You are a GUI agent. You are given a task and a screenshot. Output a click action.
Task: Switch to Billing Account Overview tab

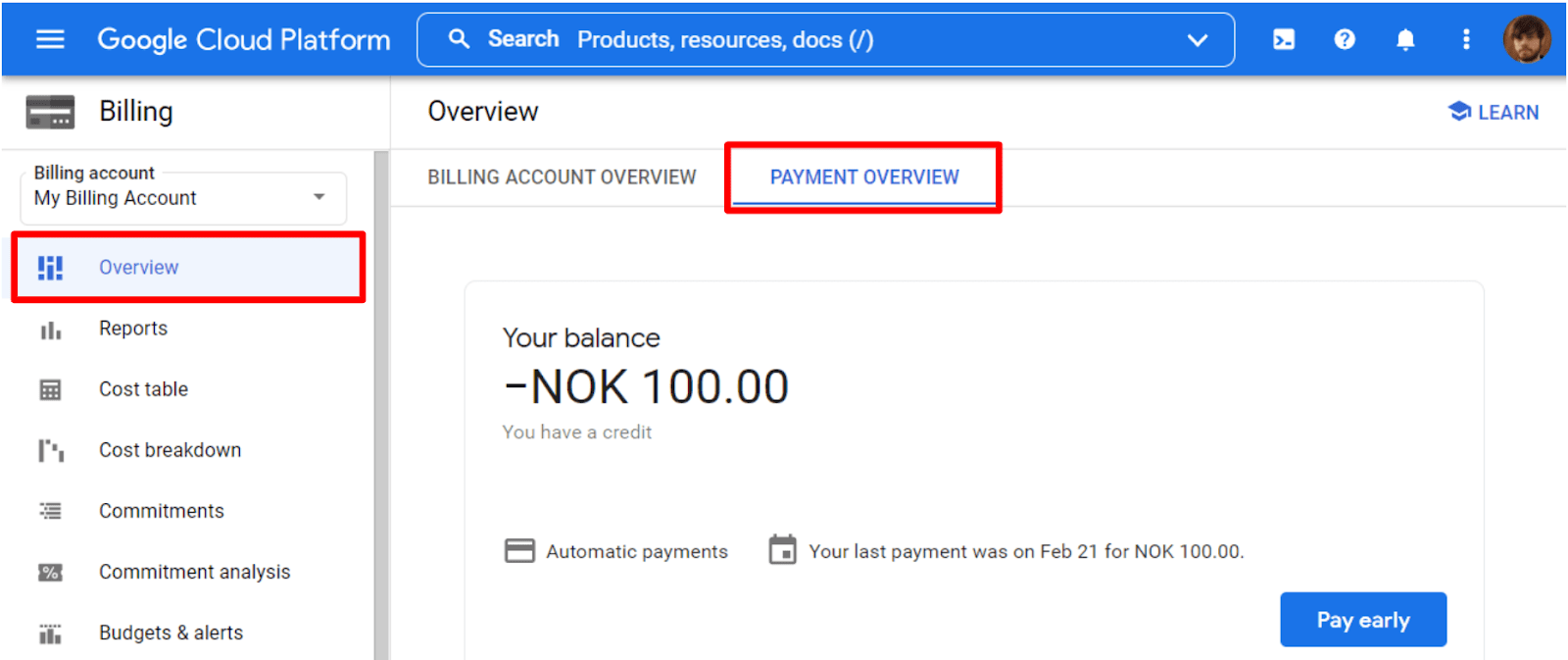coord(562,178)
